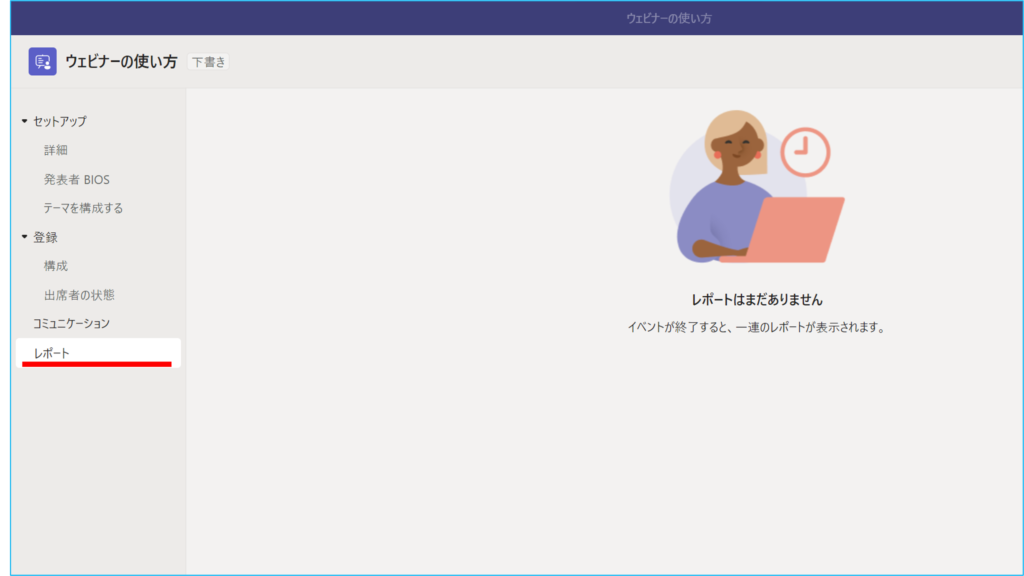Click the レポートはまだありません heading
The width and height of the screenshot is (1024, 576).
756,299
